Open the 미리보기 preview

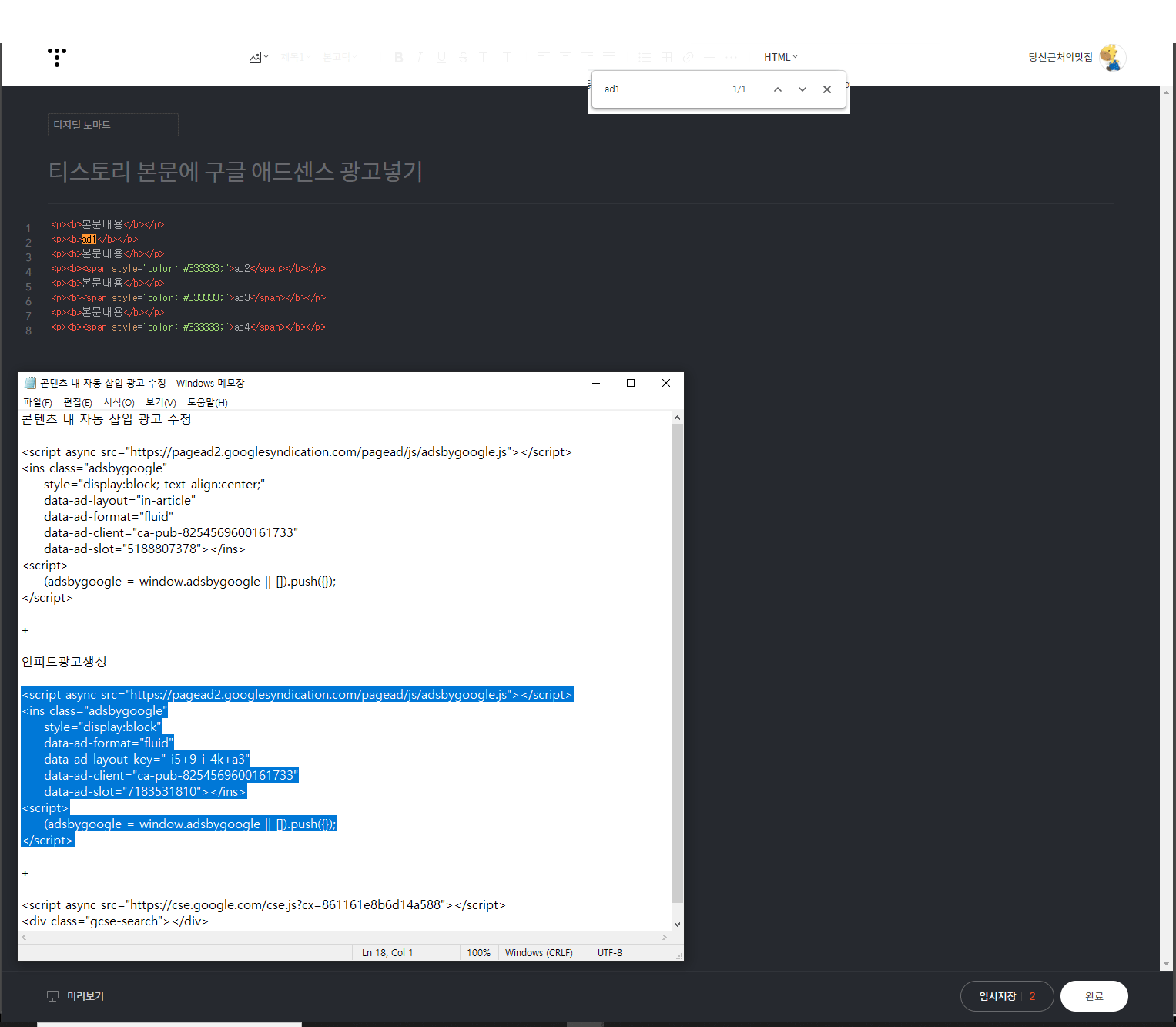pyautogui.click(x=75, y=996)
